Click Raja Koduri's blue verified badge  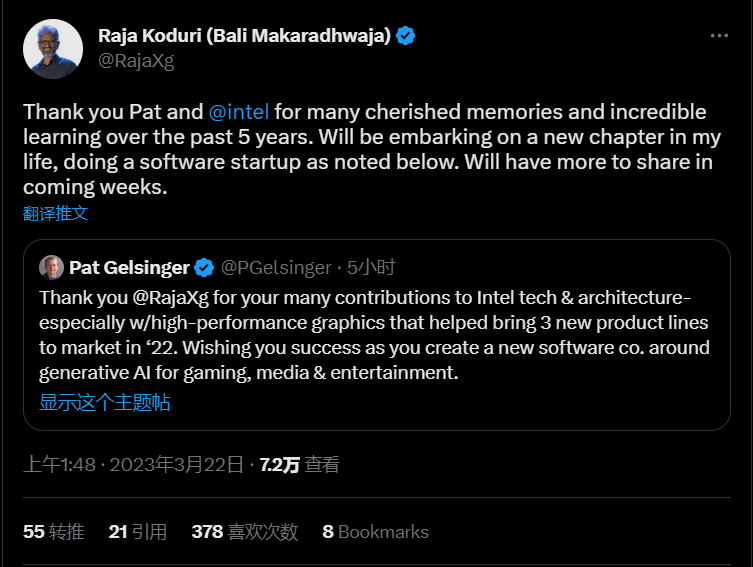tap(406, 36)
